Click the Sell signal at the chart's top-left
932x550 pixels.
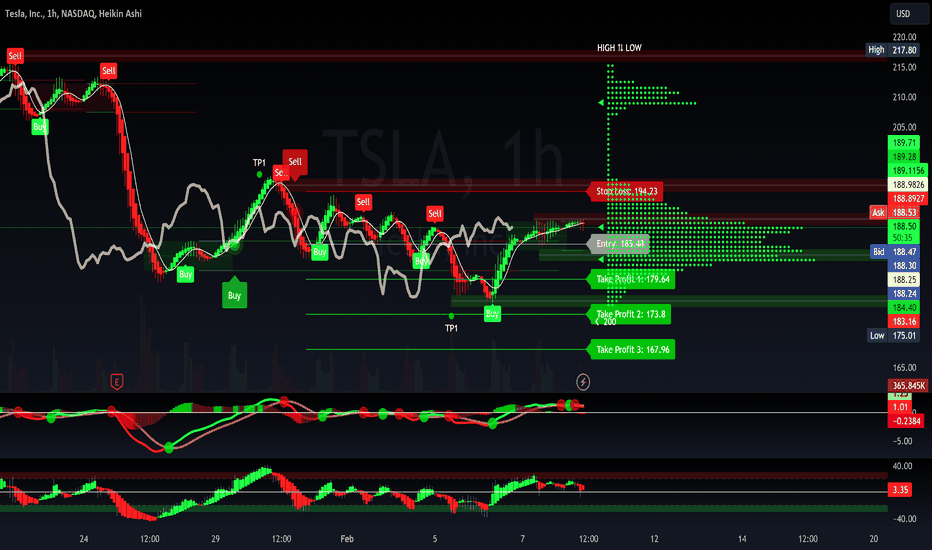[15, 56]
